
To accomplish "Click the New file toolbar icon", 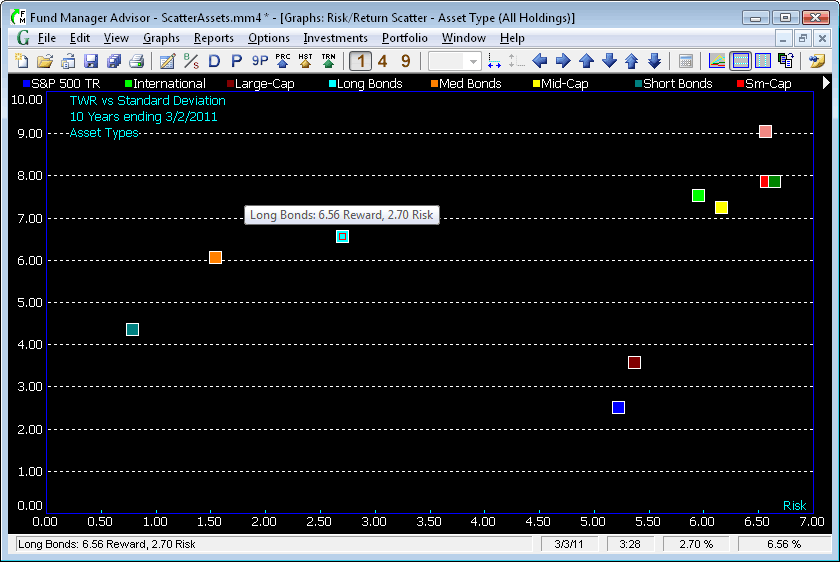I will coord(22,61).
